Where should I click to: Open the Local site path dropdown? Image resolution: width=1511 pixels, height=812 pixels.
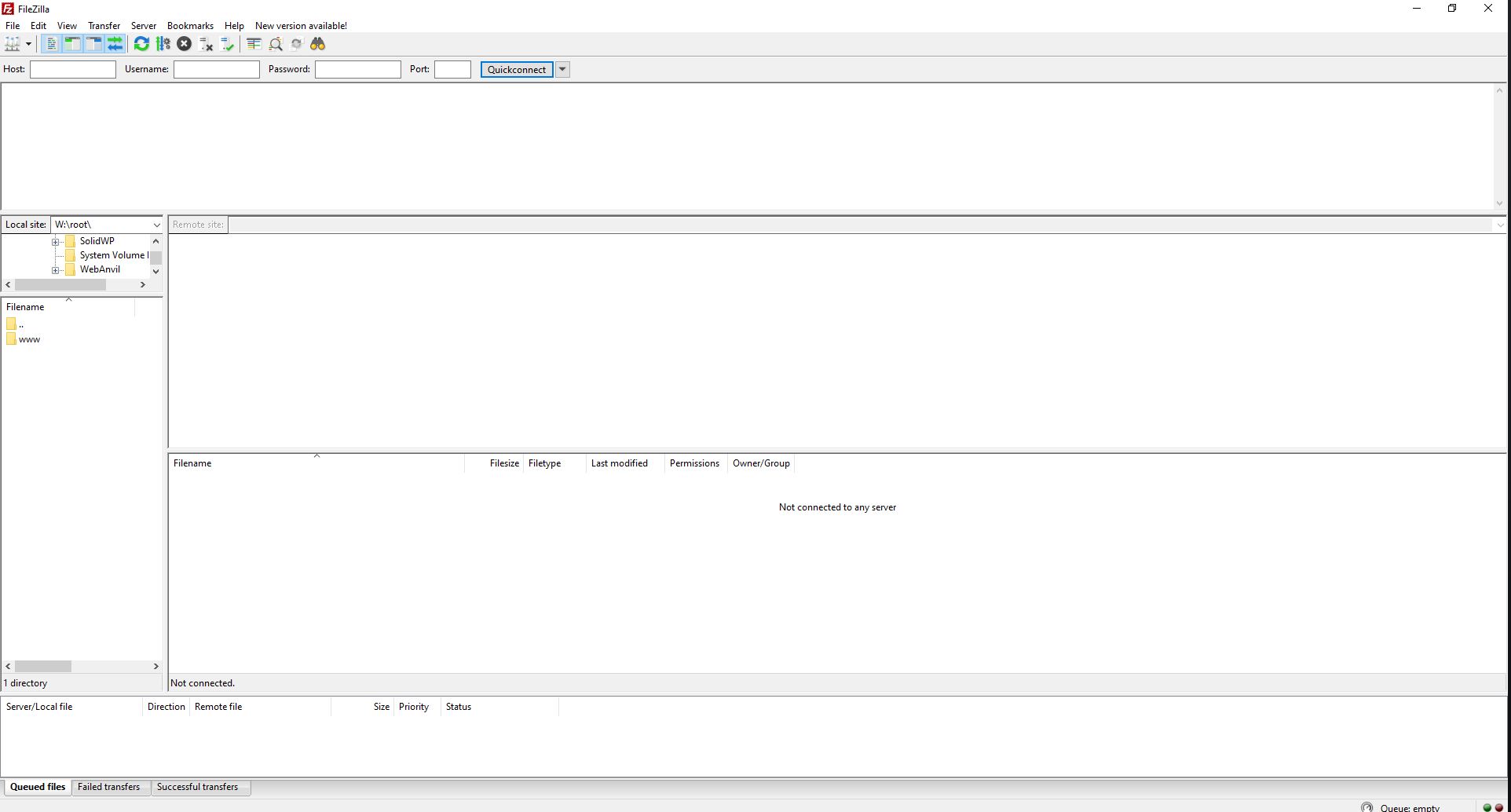pos(156,225)
